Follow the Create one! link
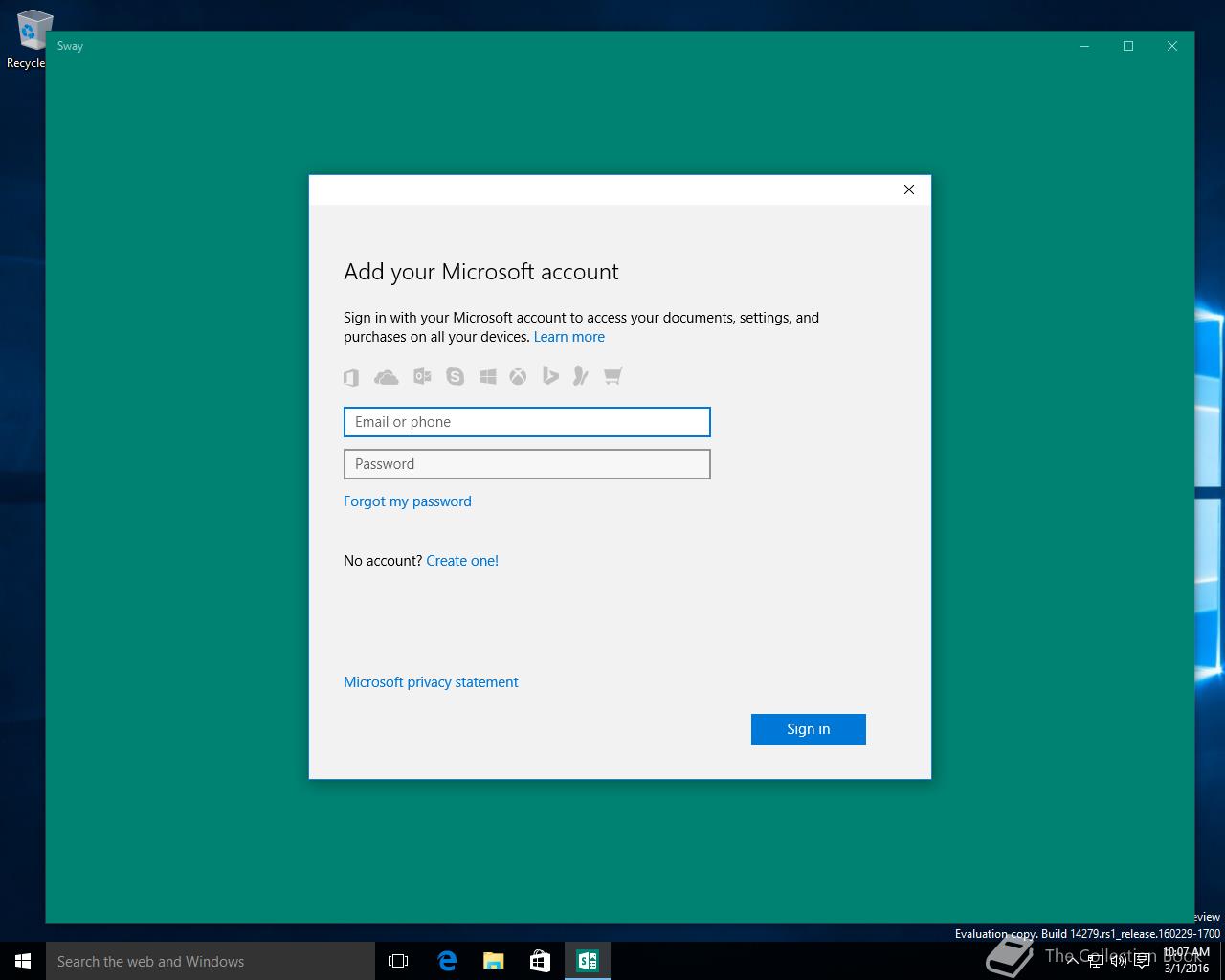This screenshot has width=1225, height=980. point(462,561)
